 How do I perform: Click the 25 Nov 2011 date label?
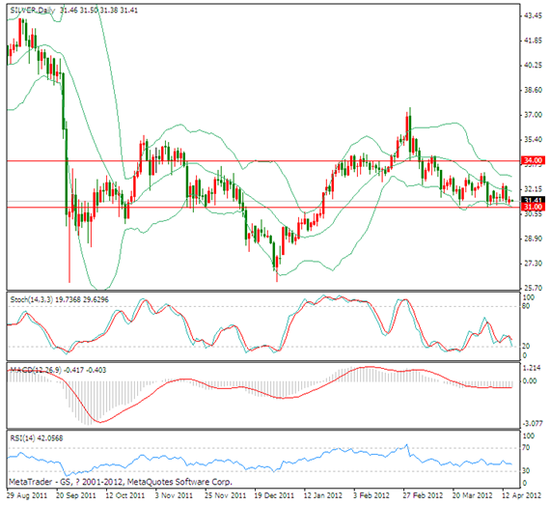coord(225,496)
